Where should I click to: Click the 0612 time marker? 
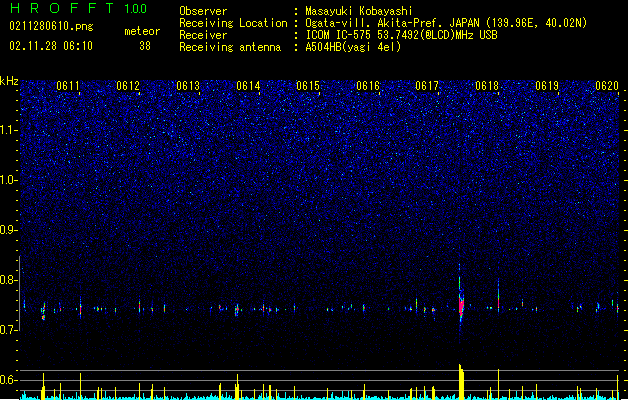[x=128, y=86]
